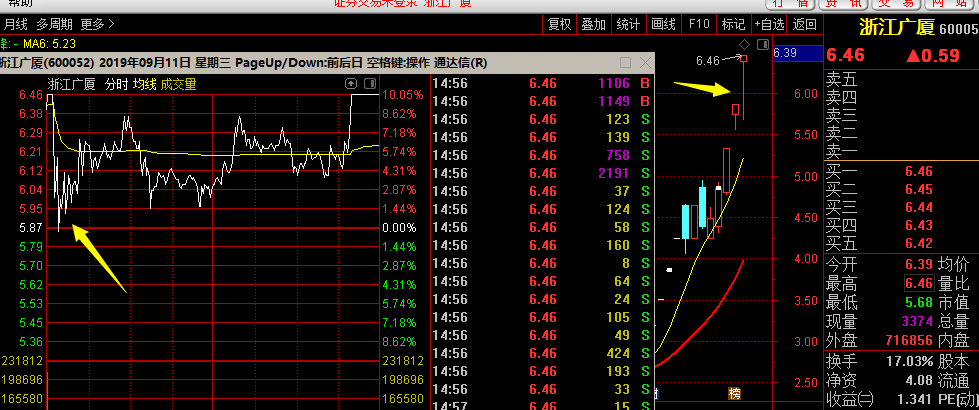Click the 卖三 ask level row

coord(902,115)
